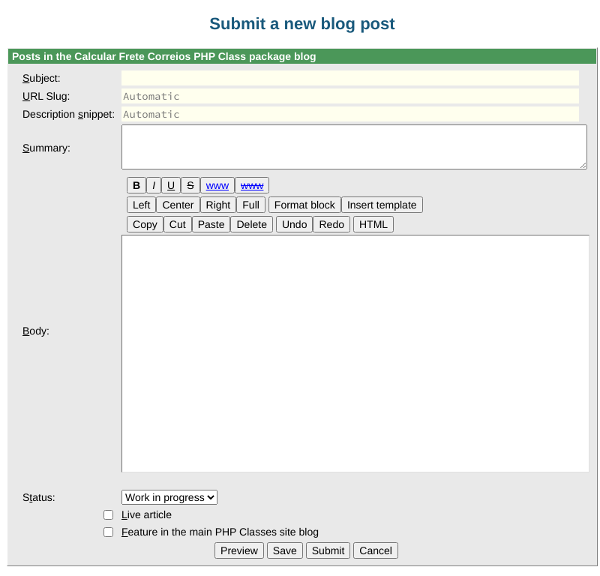Check Feature in main PHP Classes blog

pyautogui.click(x=108, y=533)
